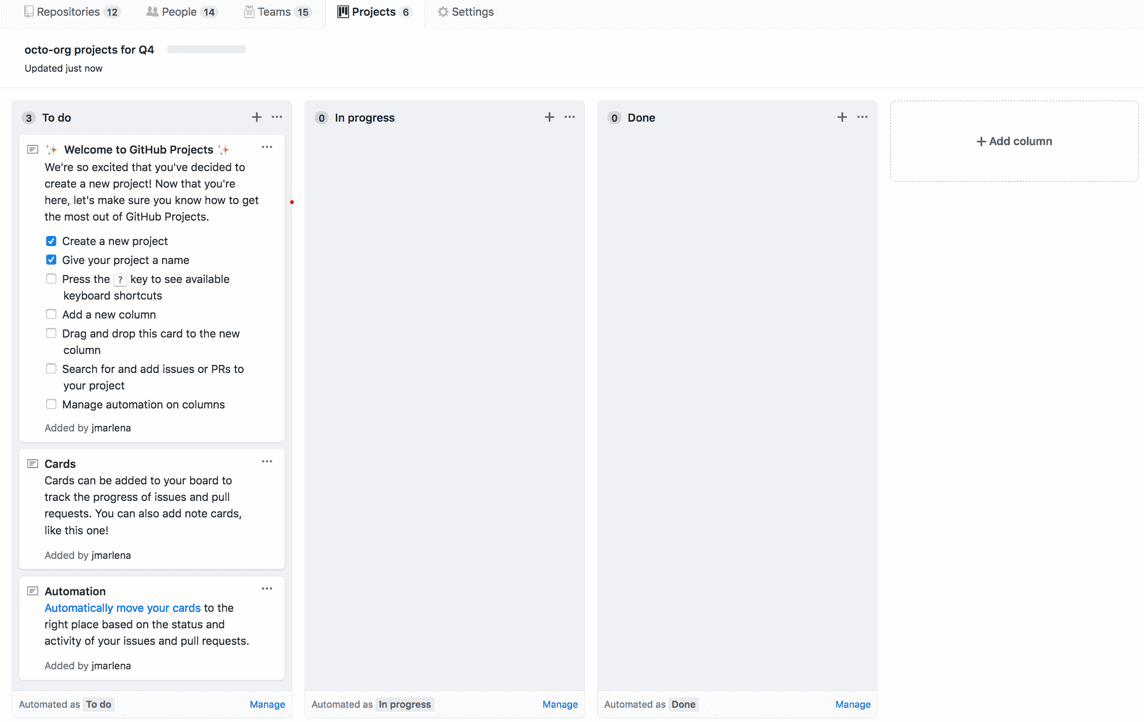Click the In progress automation label in footer
This screenshot has width=1144, height=722.
405,704
